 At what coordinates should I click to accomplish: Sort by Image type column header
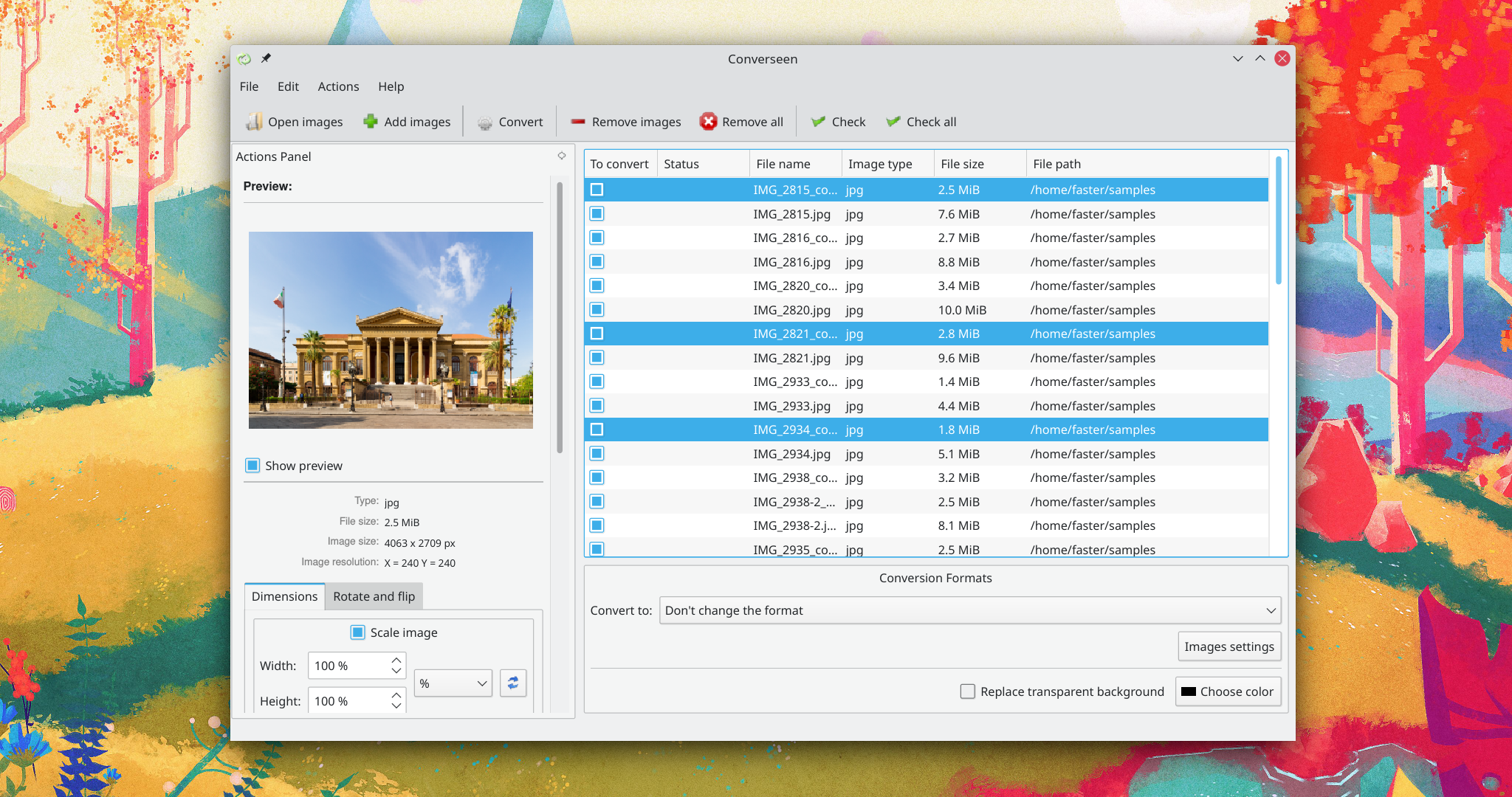tap(888, 164)
